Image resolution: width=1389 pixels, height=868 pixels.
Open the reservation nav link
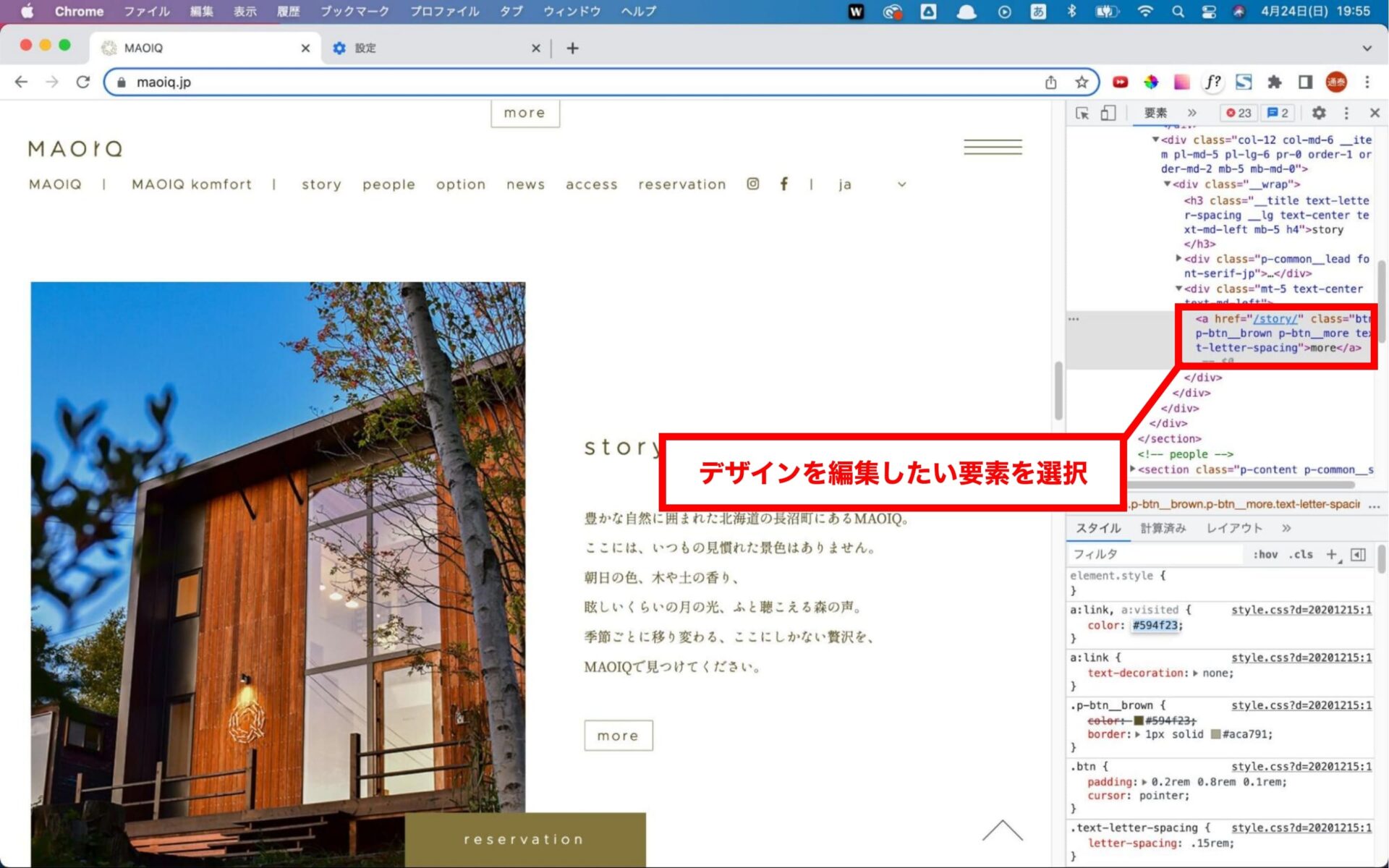pyautogui.click(x=681, y=184)
